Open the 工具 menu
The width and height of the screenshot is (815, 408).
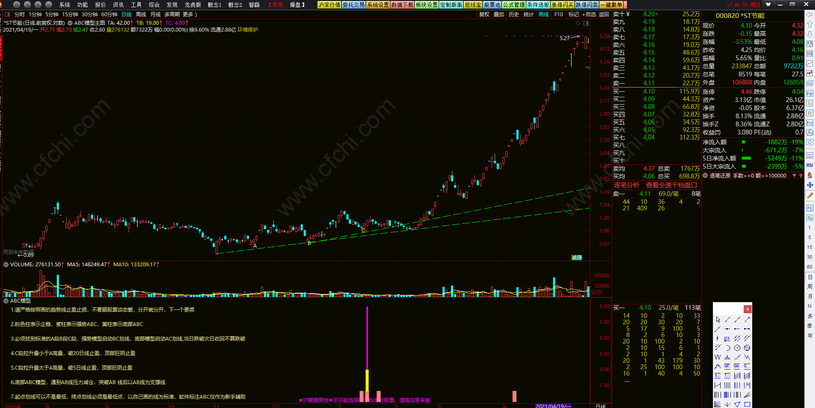(136, 5)
